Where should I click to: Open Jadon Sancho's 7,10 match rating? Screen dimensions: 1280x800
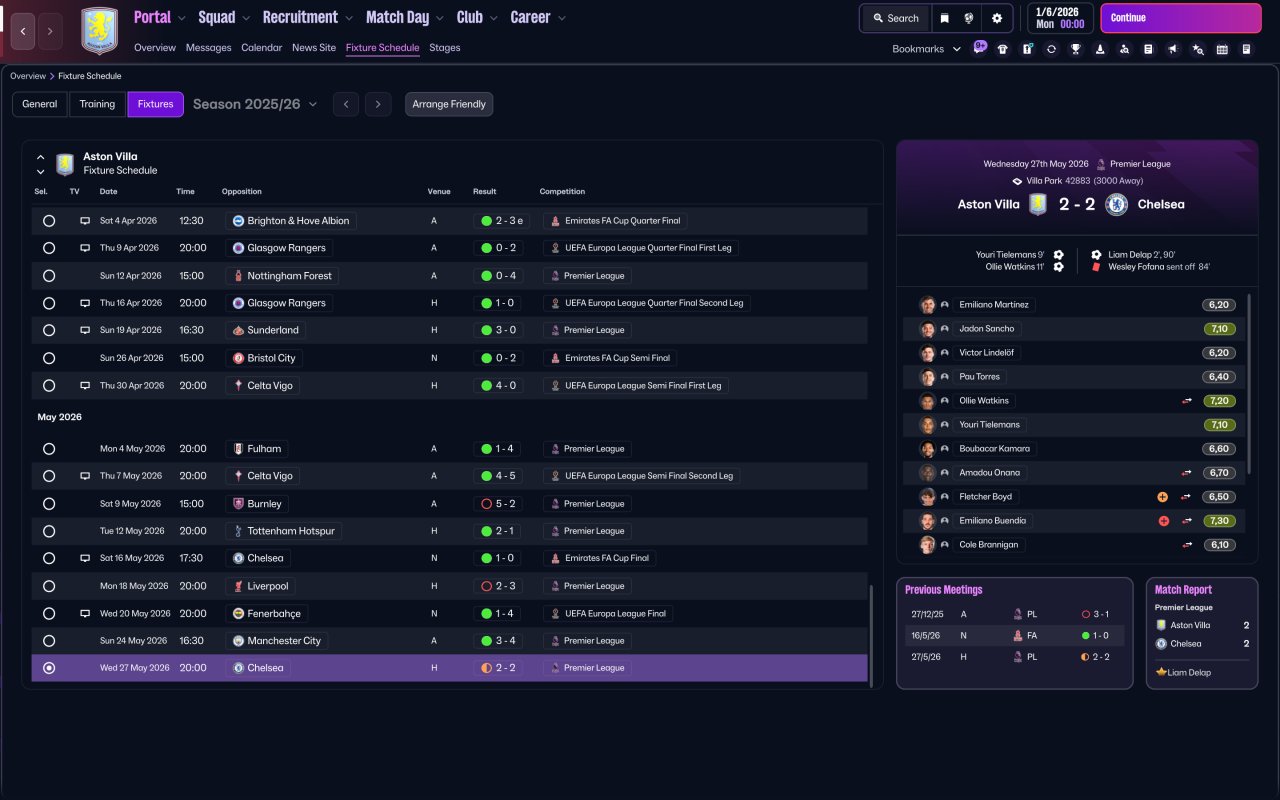pos(1219,329)
